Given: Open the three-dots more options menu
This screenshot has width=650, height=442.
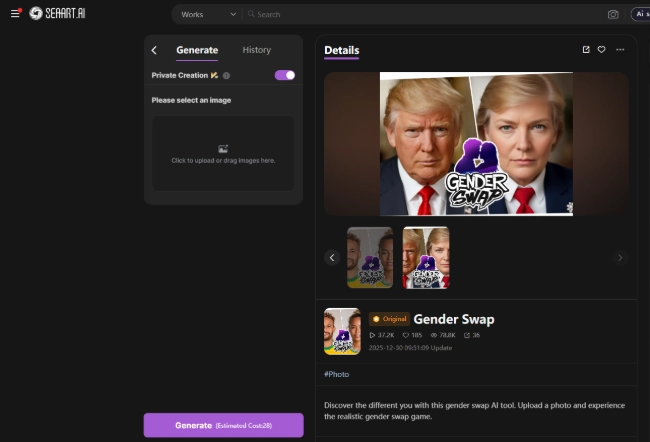Looking at the screenshot, I should pos(620,50).
